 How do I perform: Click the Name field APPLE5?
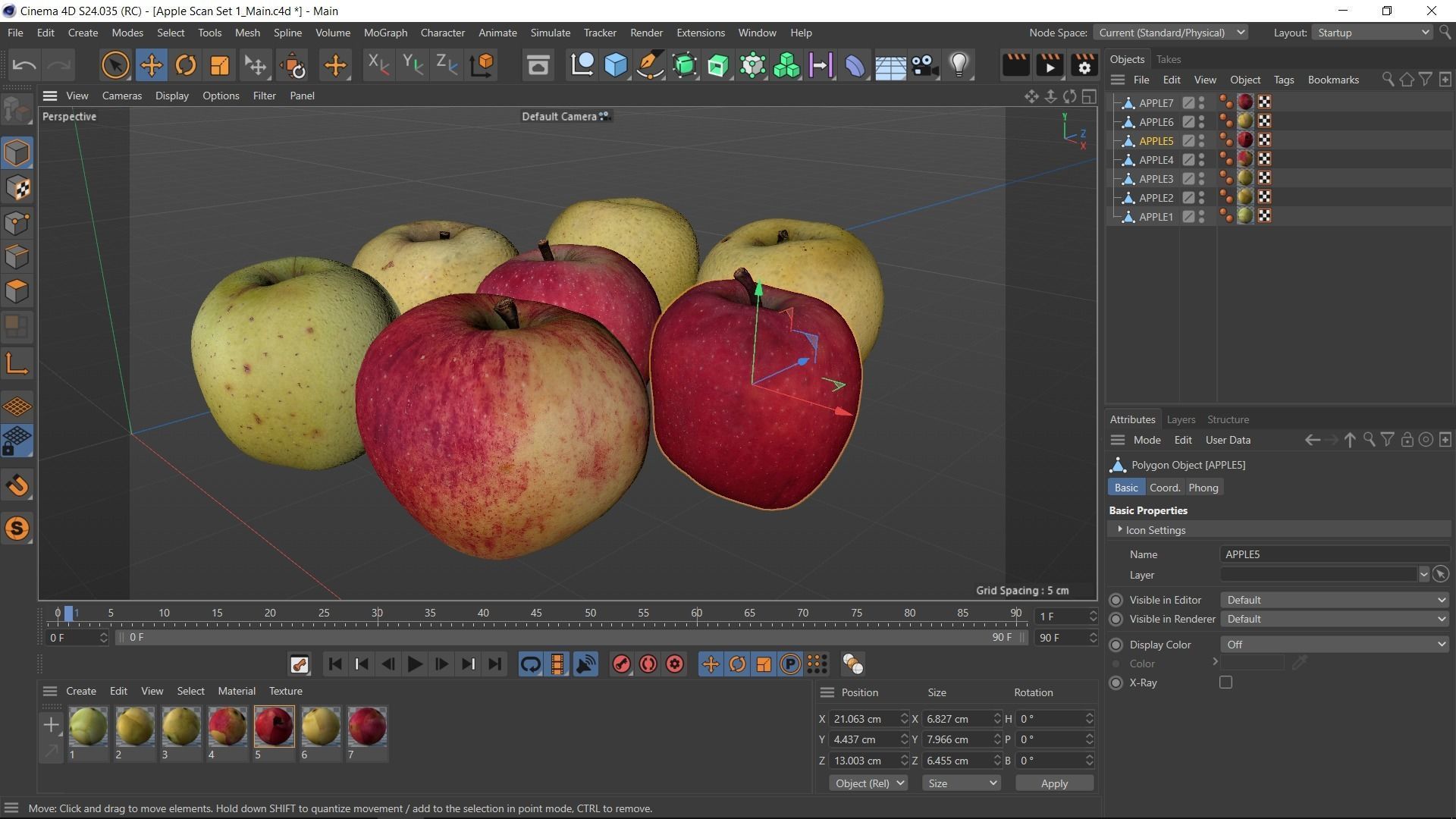point(1335,554)
